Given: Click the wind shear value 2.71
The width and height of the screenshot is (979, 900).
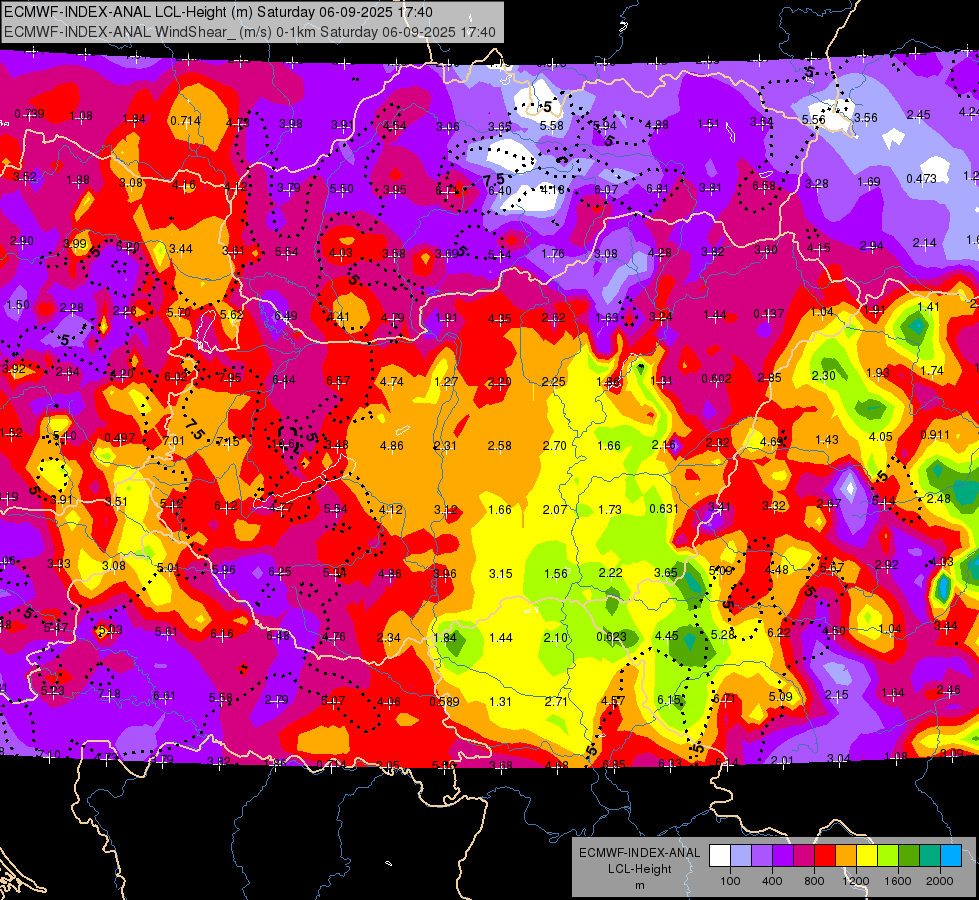Looking at the screenshot, I should tap(556, 701).
